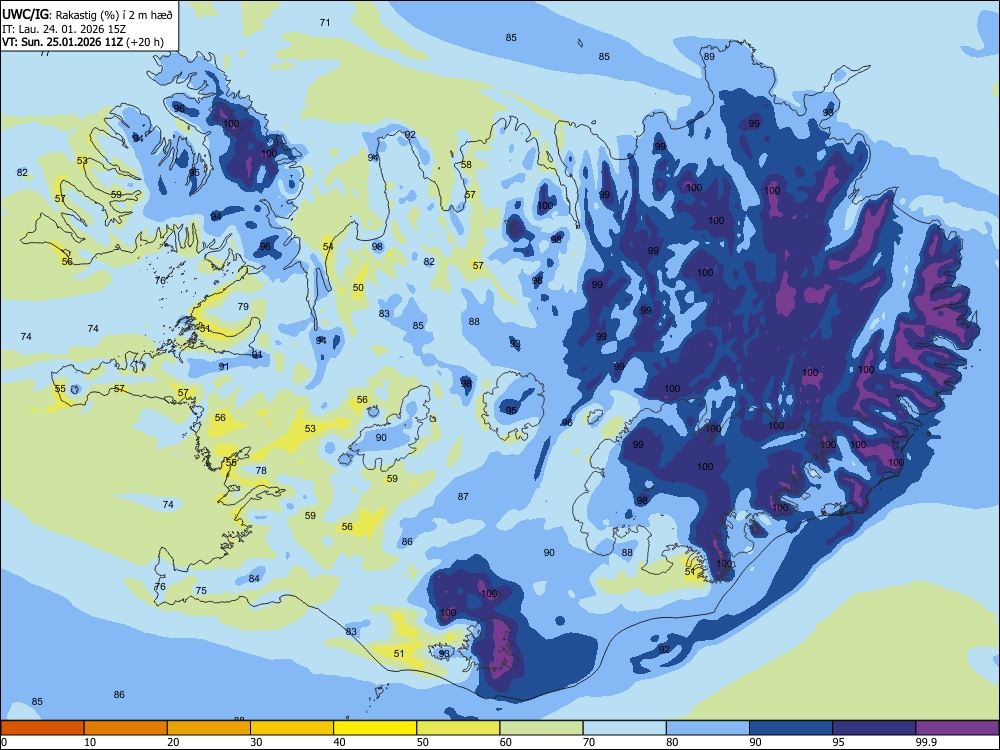Select the pale blue 70–80 legend swatch
1000x750 pixels.
624,728
